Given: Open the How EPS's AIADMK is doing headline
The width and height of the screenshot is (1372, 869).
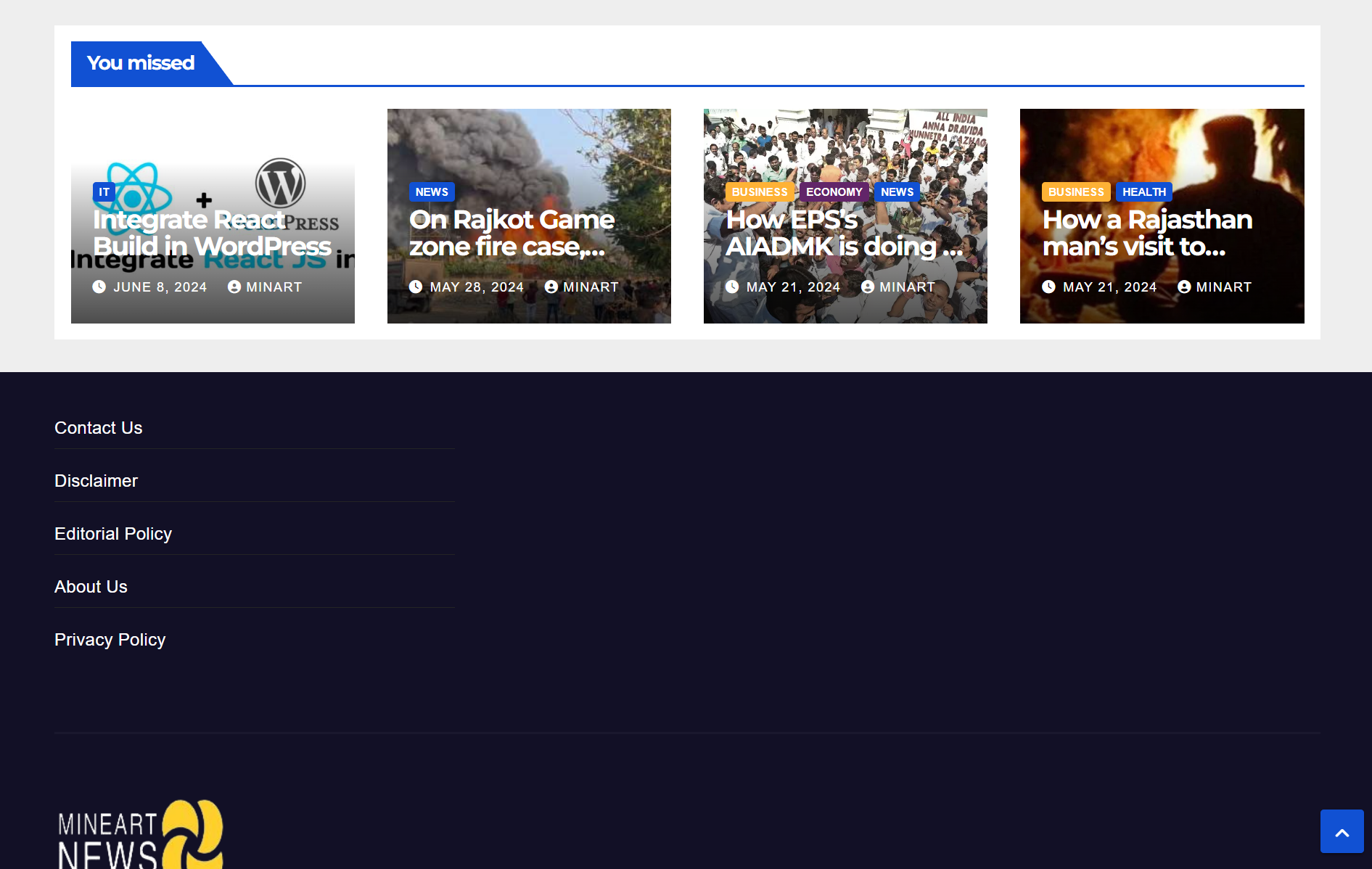Looking at the screenshot, I should 845,233.
